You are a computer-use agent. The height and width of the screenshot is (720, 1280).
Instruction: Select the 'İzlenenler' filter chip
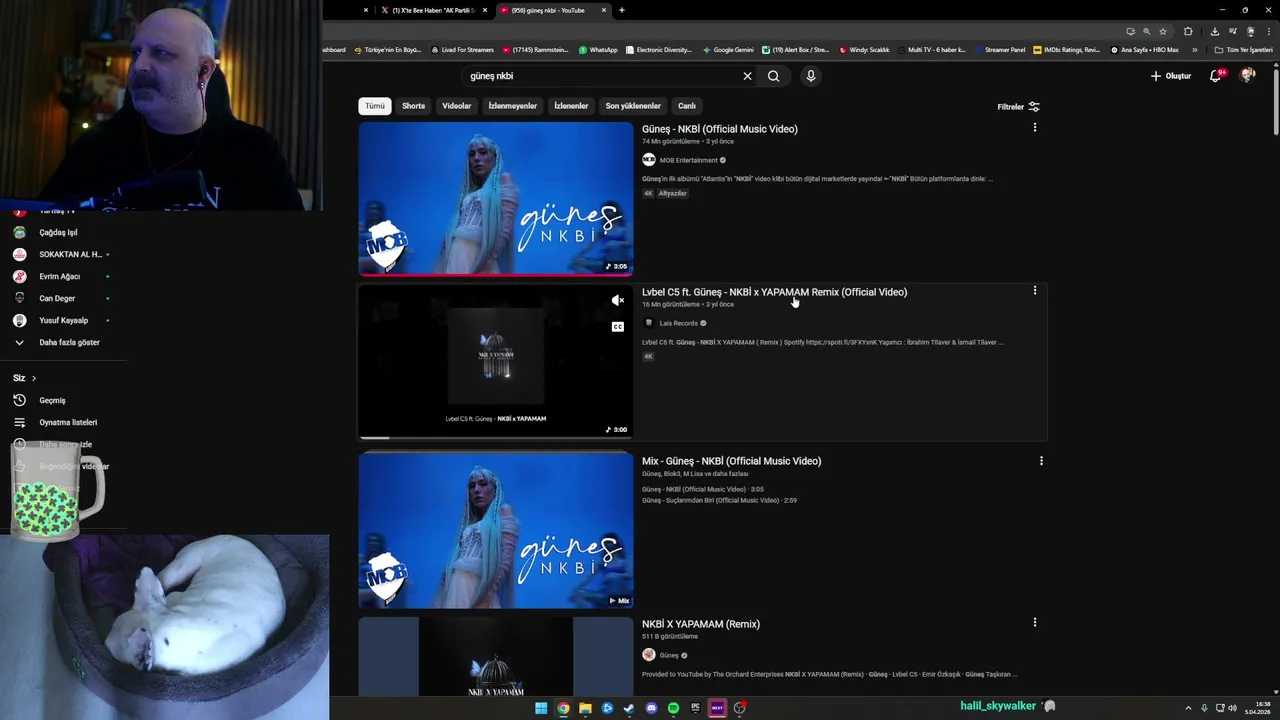(572, 106)
